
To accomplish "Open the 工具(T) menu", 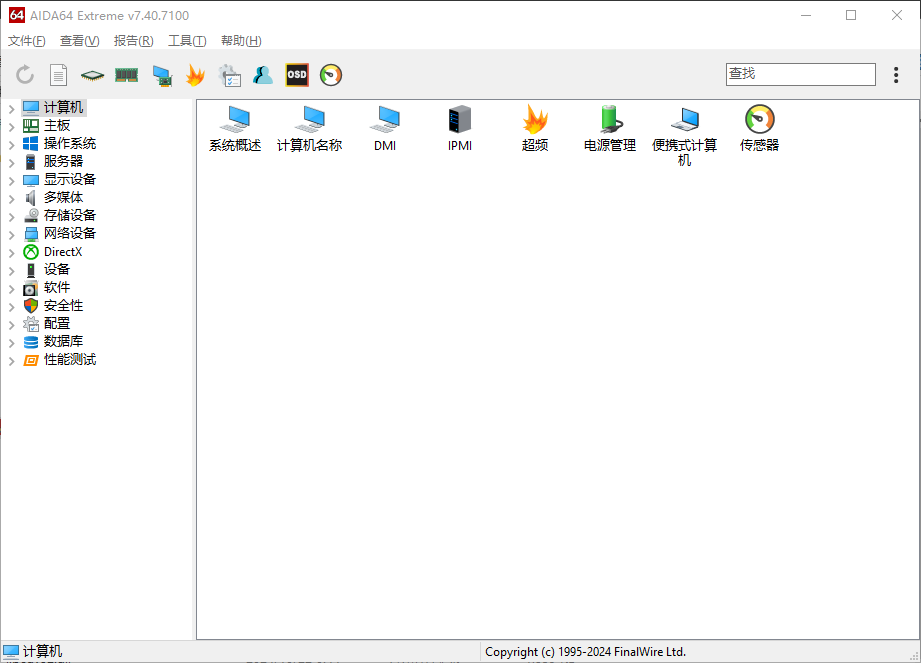I will click(x=187, y=41).
